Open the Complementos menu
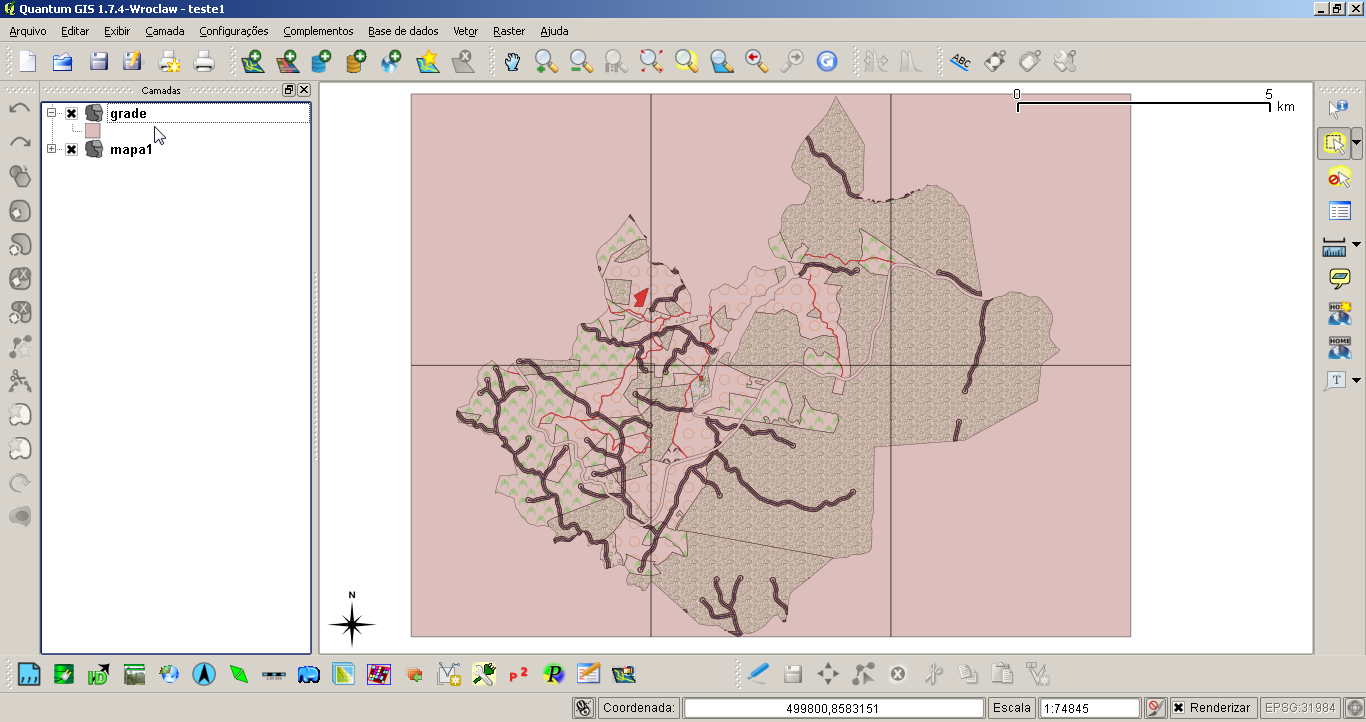Image resolution: width=1366 pixels, height=722 pixels. pos(318,31)
